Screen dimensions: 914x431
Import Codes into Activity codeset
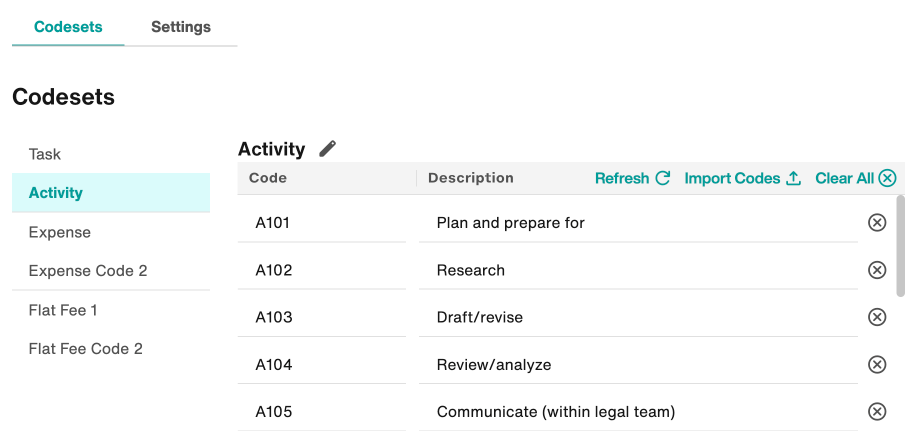[x=743, y=178]
